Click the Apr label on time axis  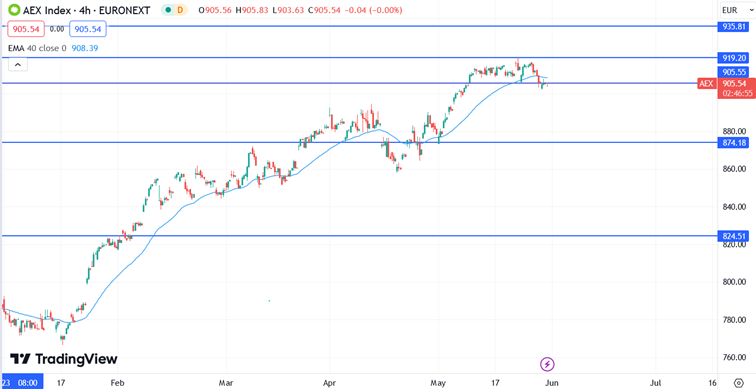click(x=329, y=383)
